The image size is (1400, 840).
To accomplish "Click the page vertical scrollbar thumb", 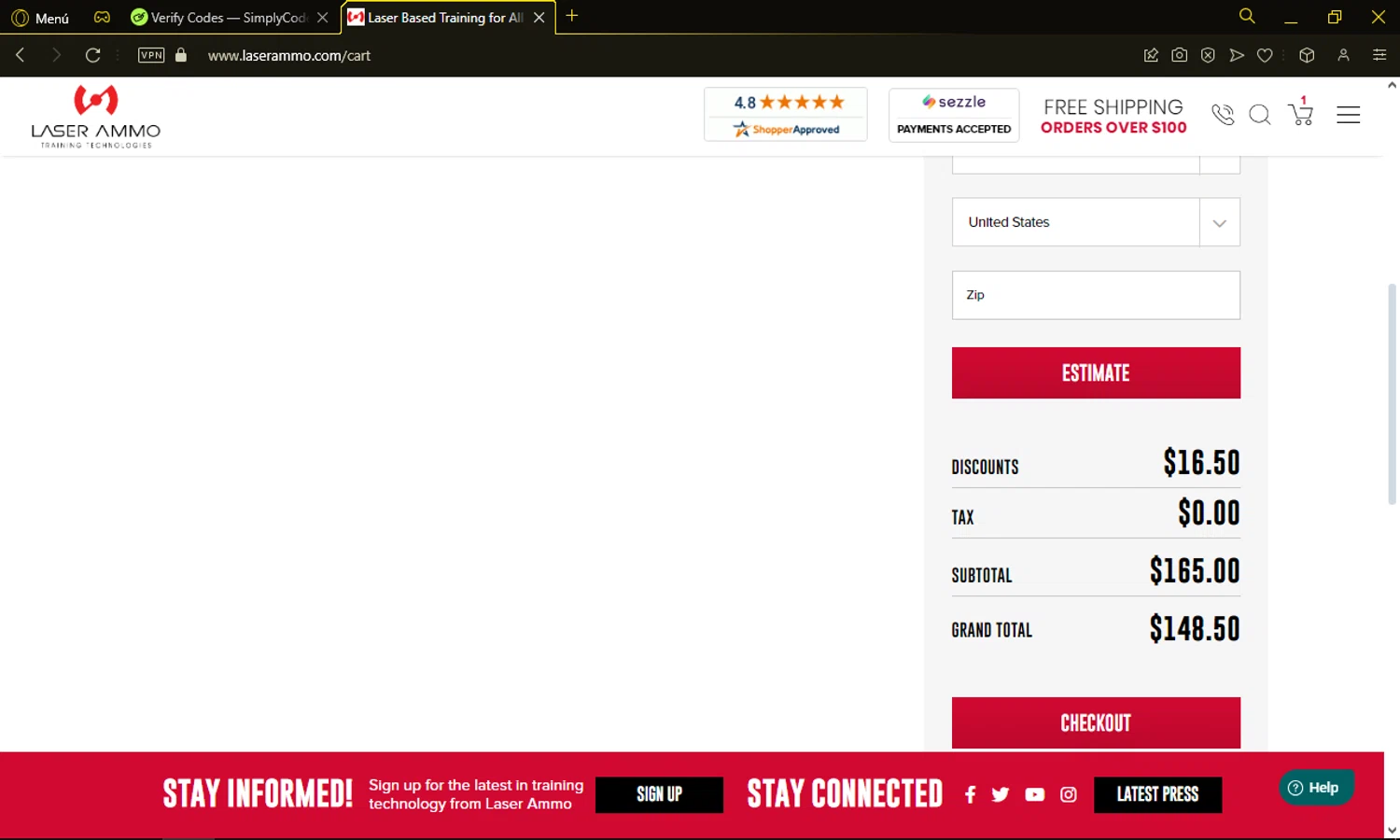I will point(1392,392).
